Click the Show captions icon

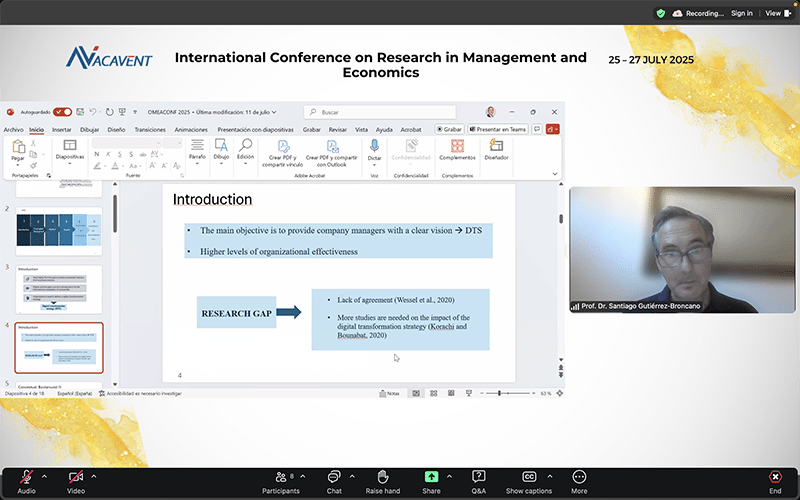tap(529, 478)
